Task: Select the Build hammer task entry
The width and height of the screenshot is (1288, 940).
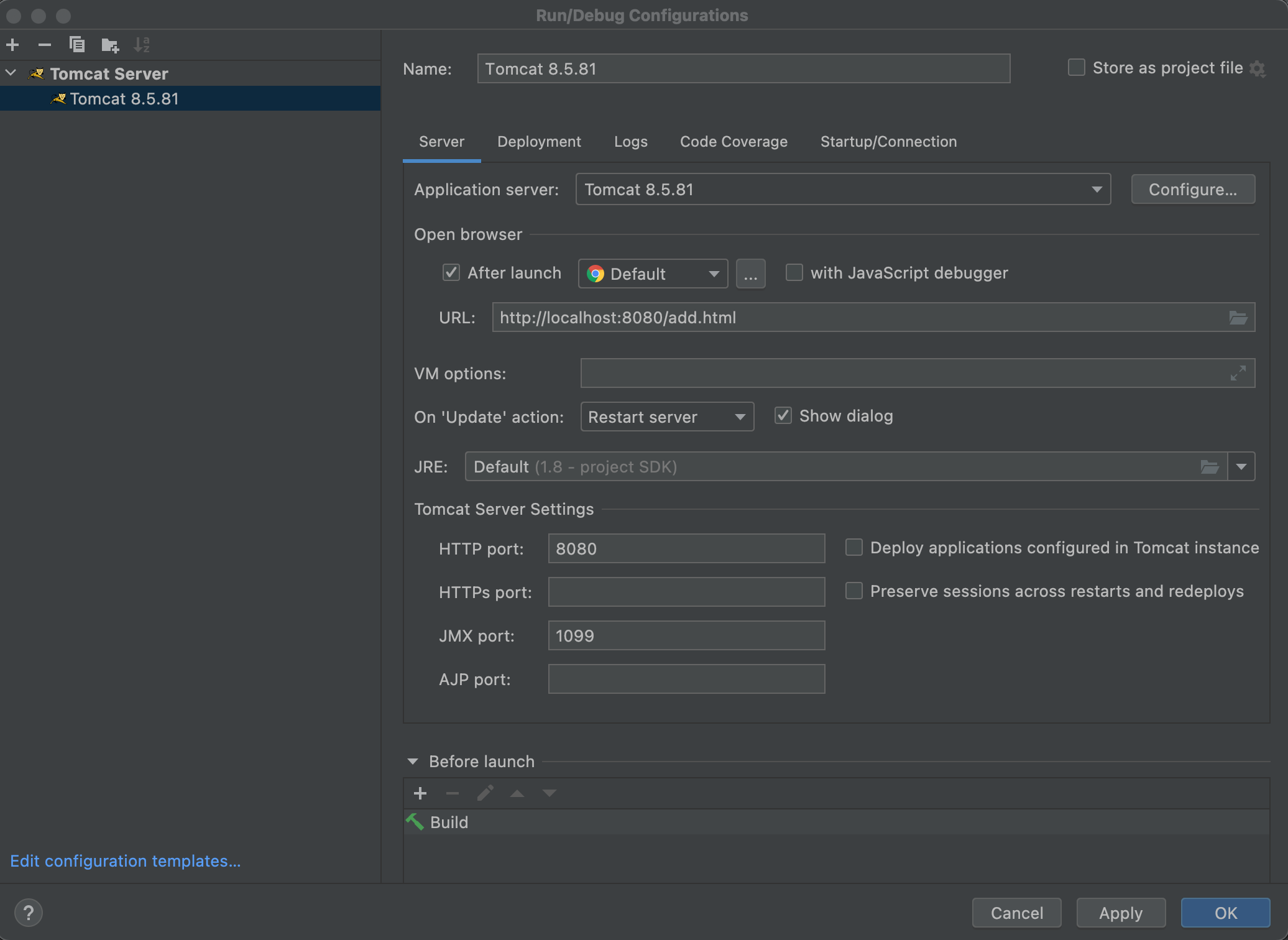Action: pyautogui.click(x=836, y=822)
